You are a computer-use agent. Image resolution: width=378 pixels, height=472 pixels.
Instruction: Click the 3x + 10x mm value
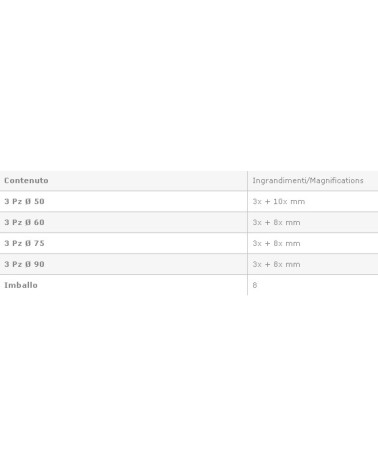(x=279, y=201)
